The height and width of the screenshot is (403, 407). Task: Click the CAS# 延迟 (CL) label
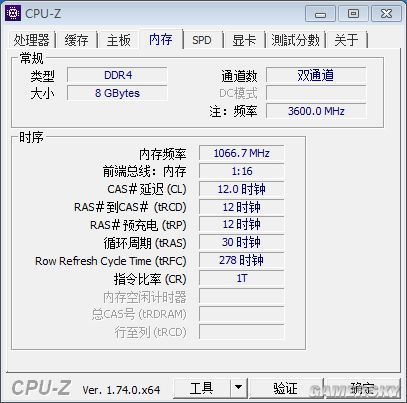[x=147, y=189]
